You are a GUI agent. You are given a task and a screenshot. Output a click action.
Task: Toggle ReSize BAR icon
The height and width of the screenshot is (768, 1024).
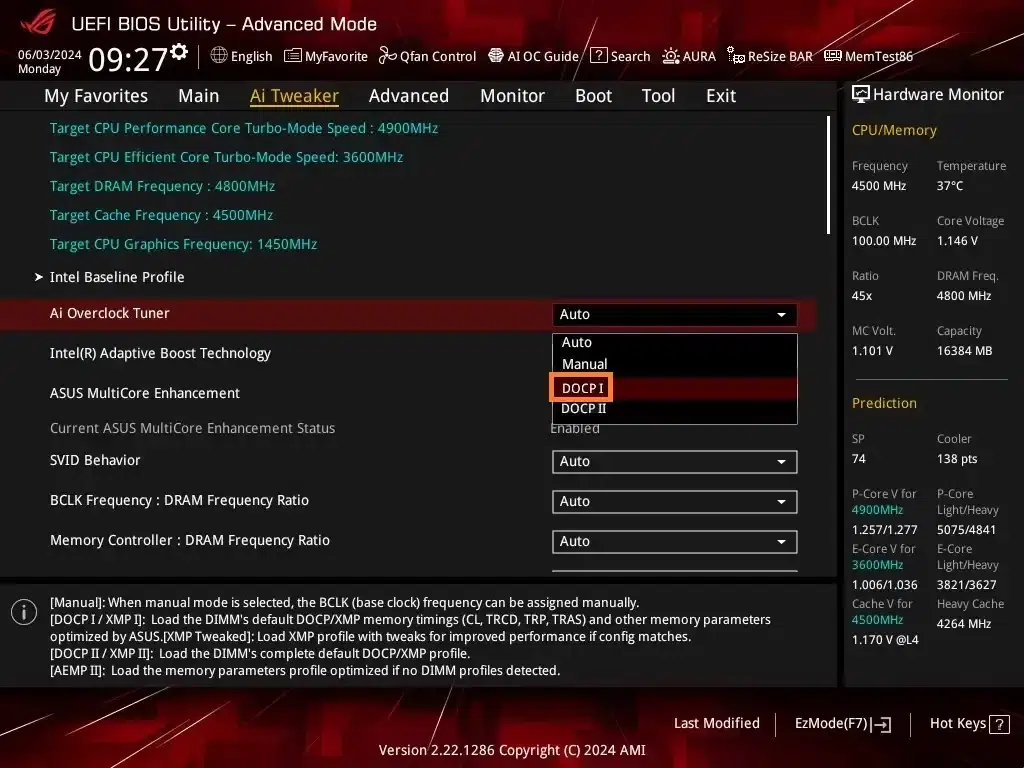736,56
